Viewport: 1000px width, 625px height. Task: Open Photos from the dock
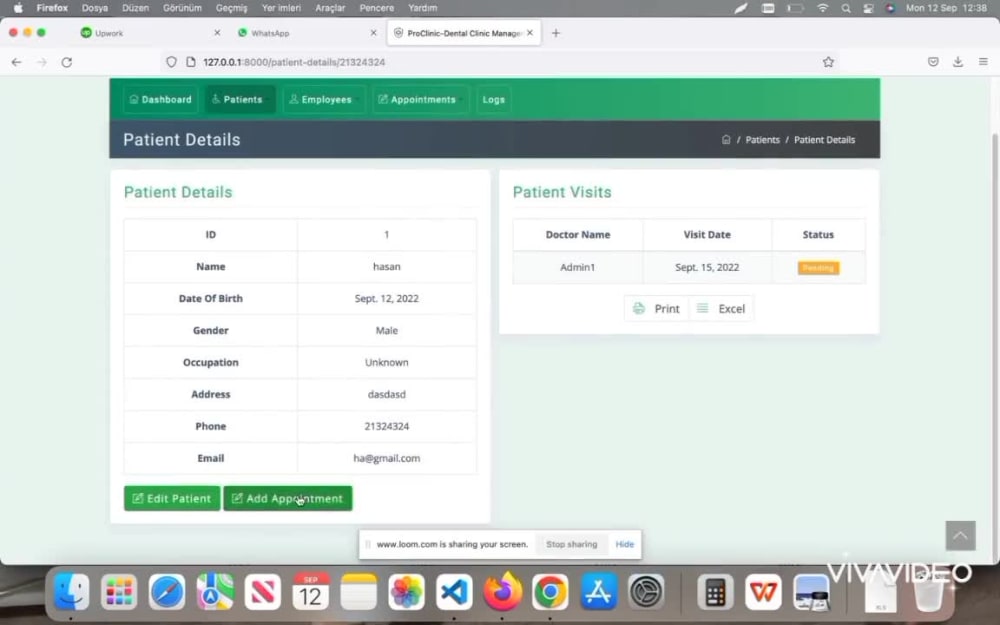coord(406,592)
